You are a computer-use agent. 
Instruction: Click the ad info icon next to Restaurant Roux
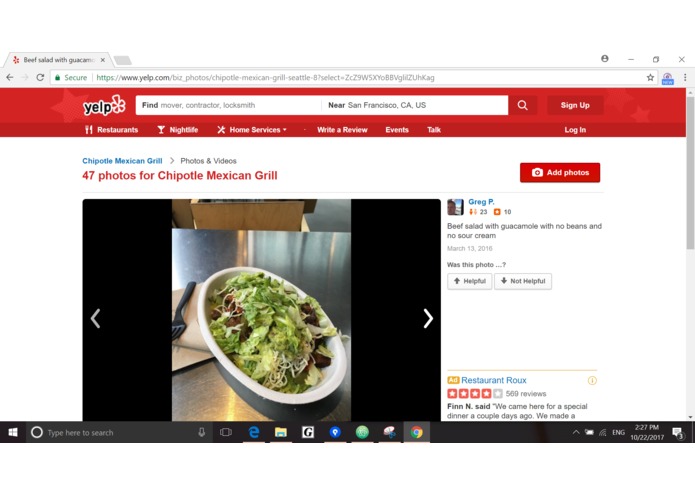tap(592, 380)
